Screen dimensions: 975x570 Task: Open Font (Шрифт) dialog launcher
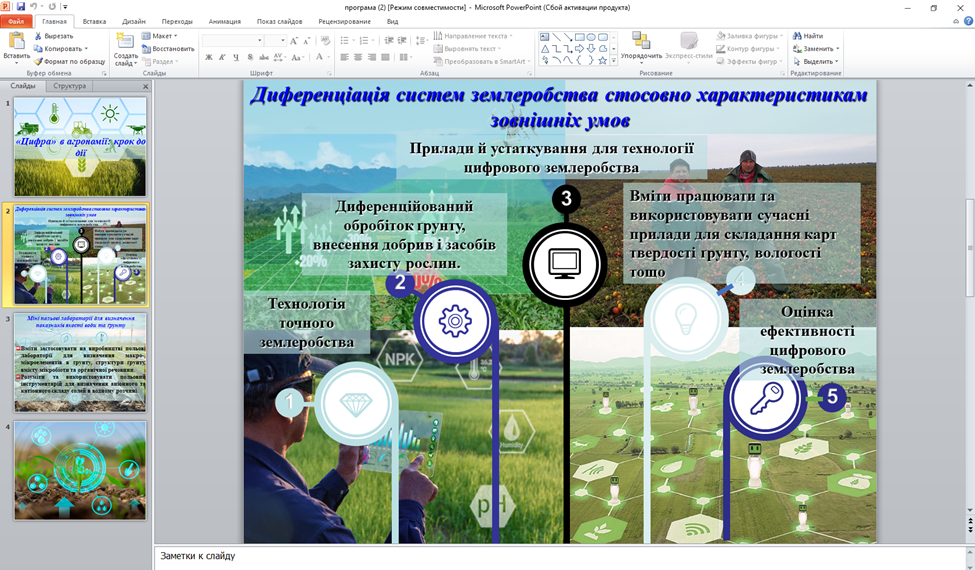click(x=329, y=73)
